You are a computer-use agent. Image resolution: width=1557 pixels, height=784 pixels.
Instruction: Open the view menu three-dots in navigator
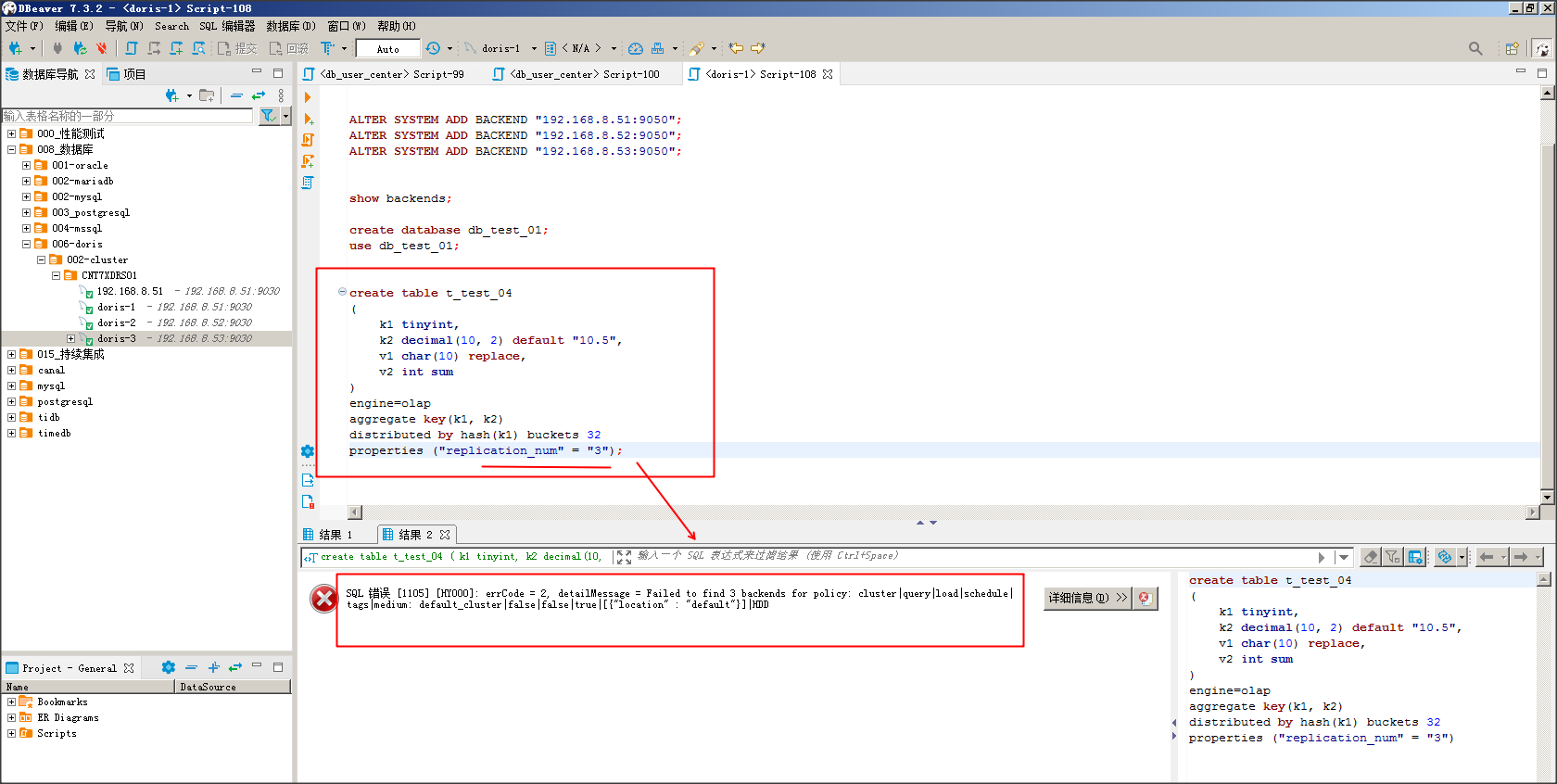[281, 95]
